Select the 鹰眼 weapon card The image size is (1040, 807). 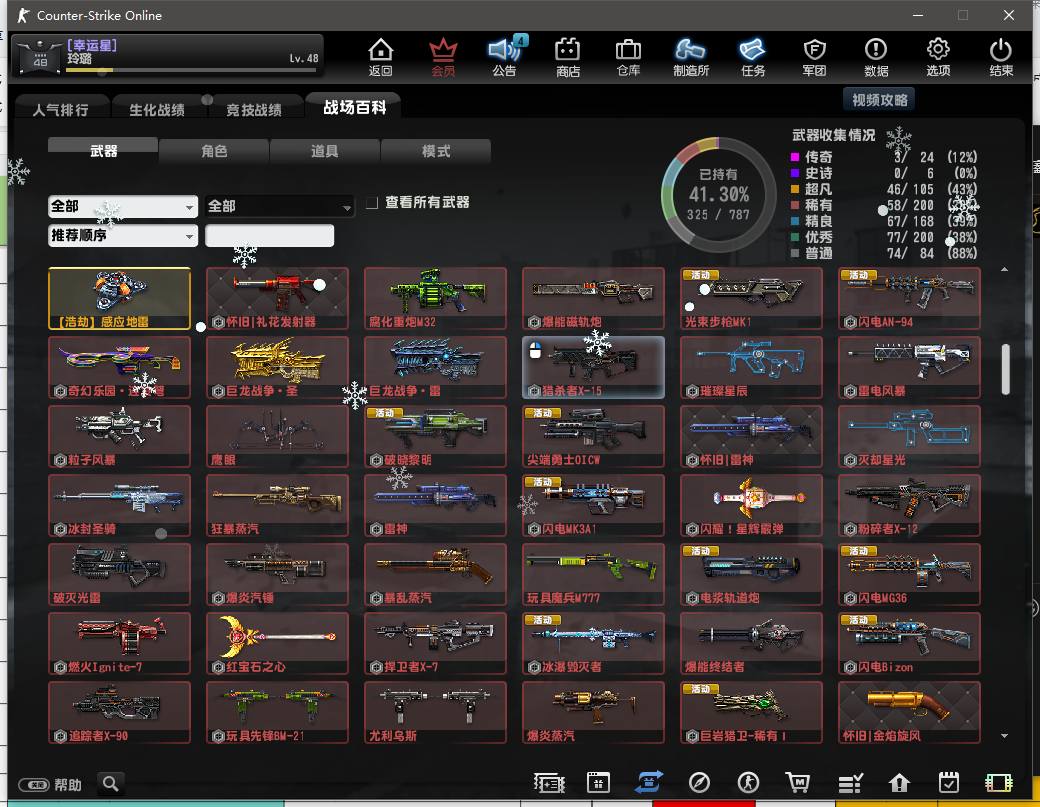(277, 436)
